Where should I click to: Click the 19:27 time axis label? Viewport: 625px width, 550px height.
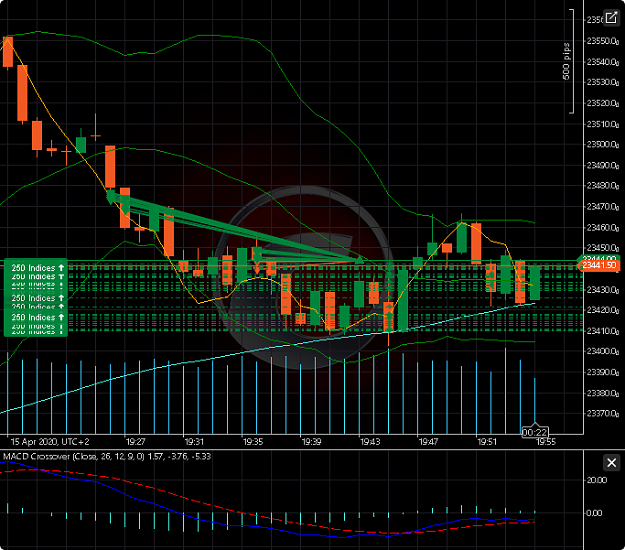coord(136,442)
